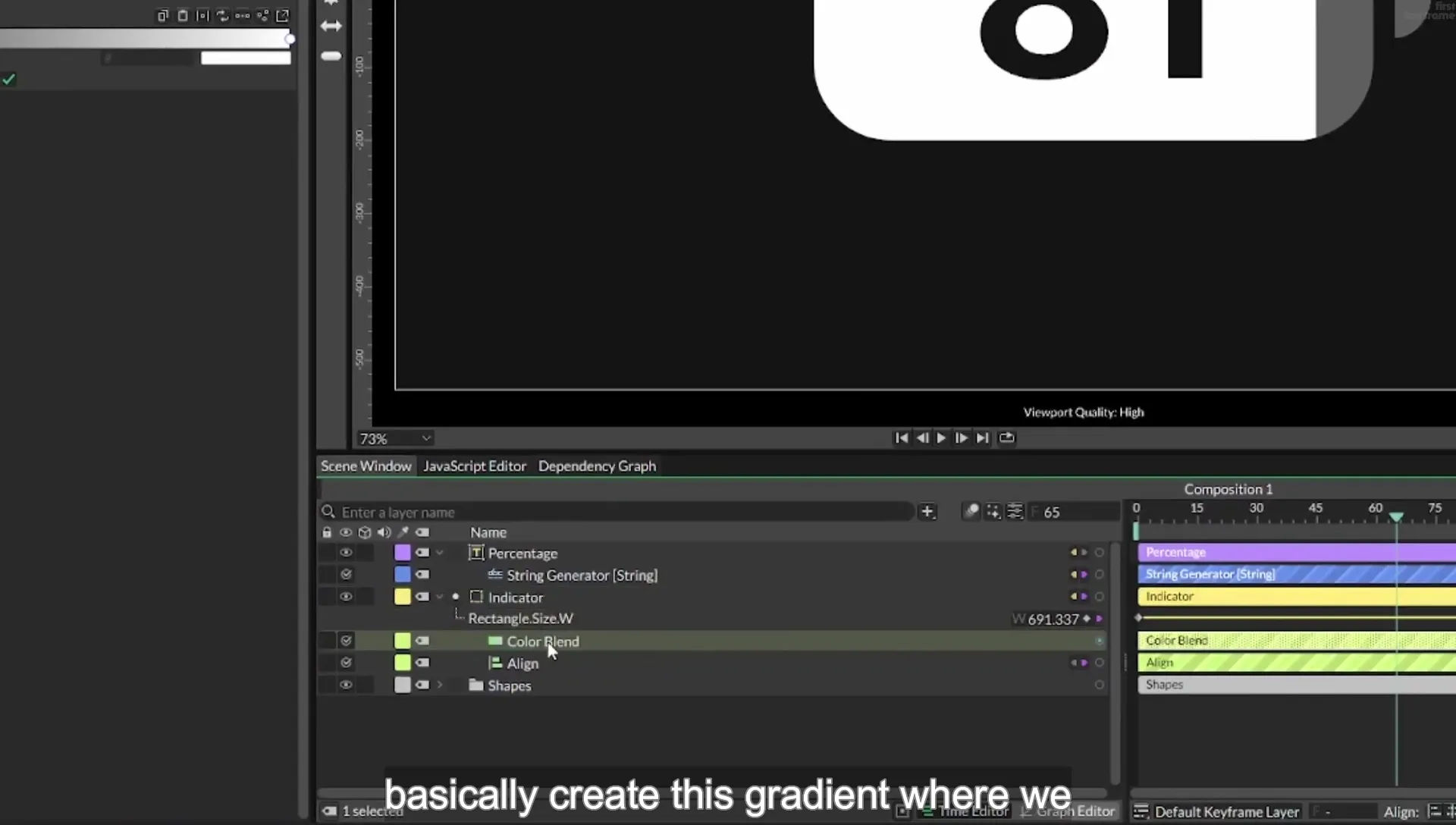
Task: Expand the Shapes group
Action: [x=440, y=685]
